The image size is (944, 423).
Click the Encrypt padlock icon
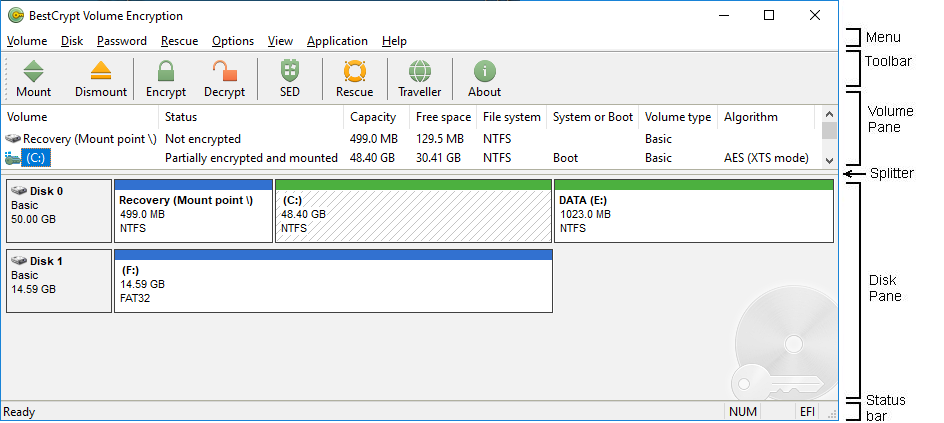pyautogui.click(x=166, y=71)
